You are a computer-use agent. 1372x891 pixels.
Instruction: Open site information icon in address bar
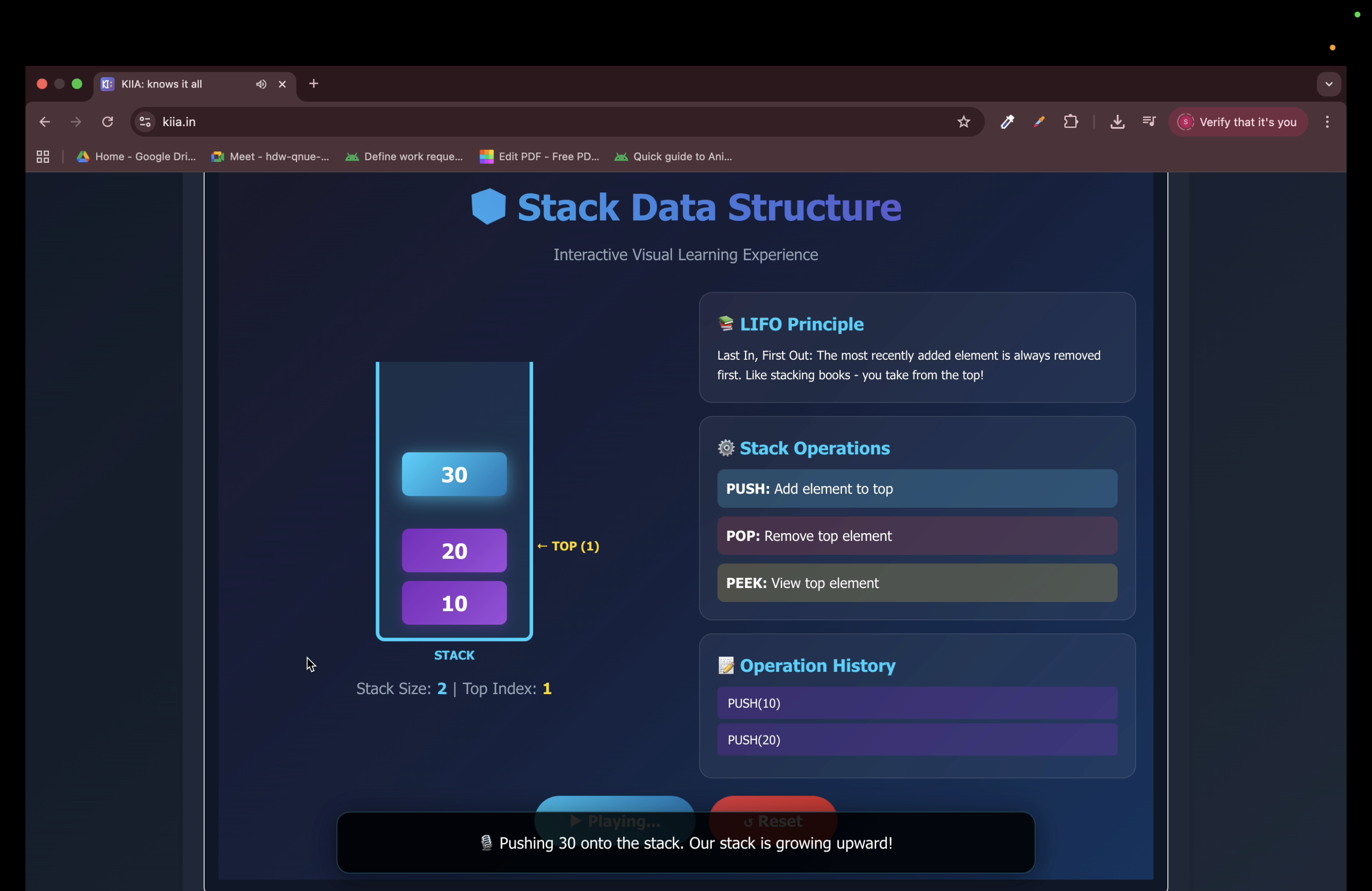pos(145,122)
